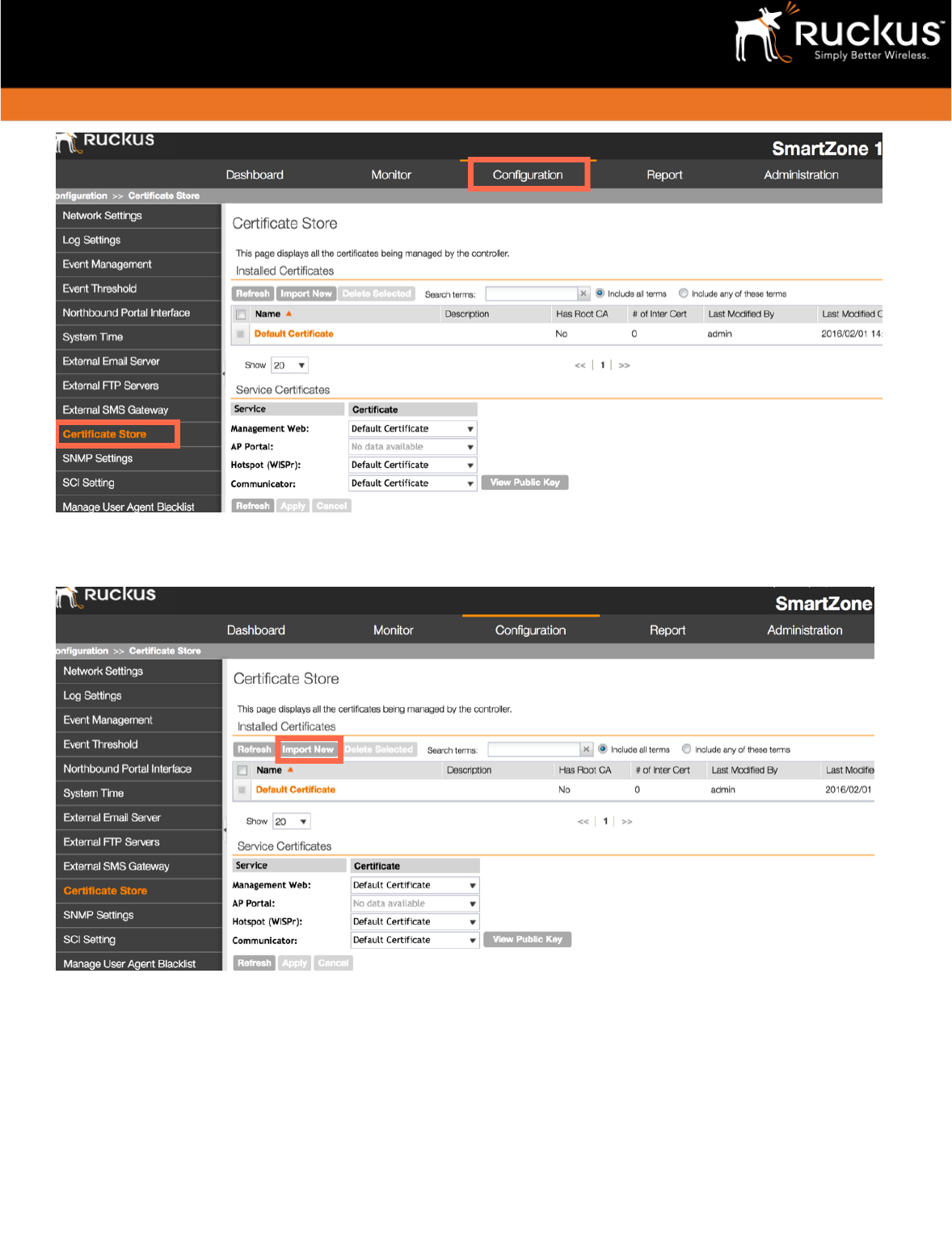Screen dimensions: 952x1243
Task: Open the Monitor tab in first screenshot
Action: click(391, 175)
